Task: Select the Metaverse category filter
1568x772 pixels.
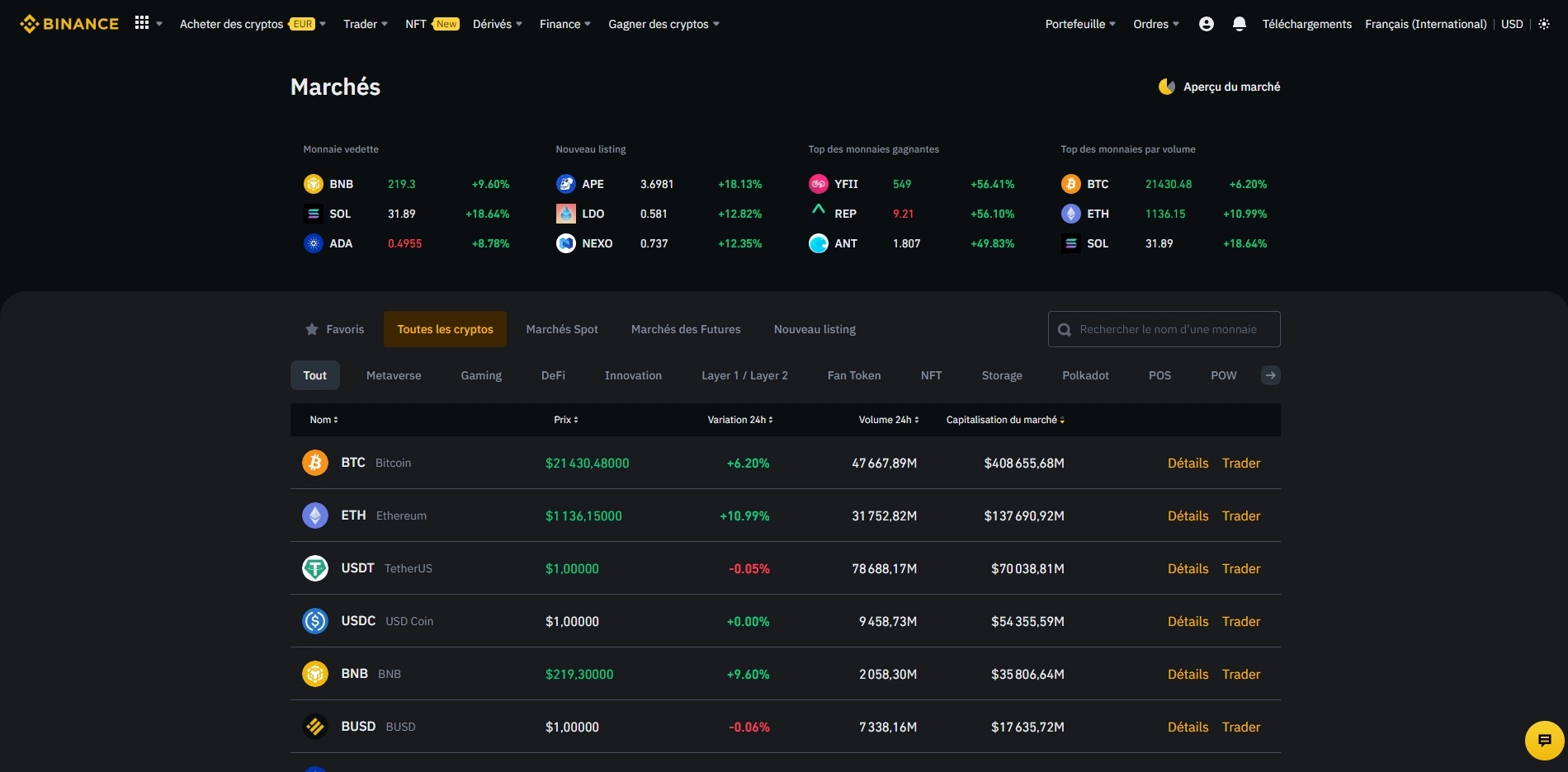Action: (x=394, y=375)
